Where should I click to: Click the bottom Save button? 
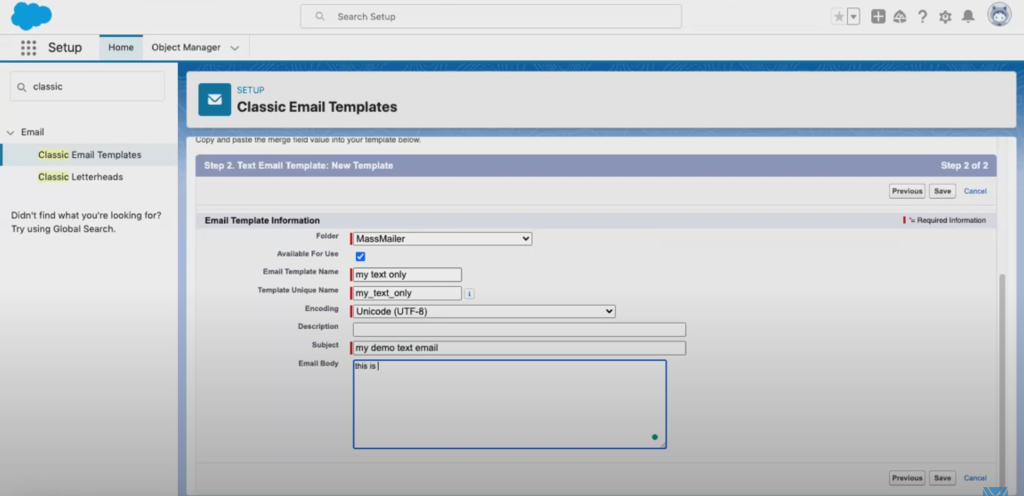pos(942,478)
